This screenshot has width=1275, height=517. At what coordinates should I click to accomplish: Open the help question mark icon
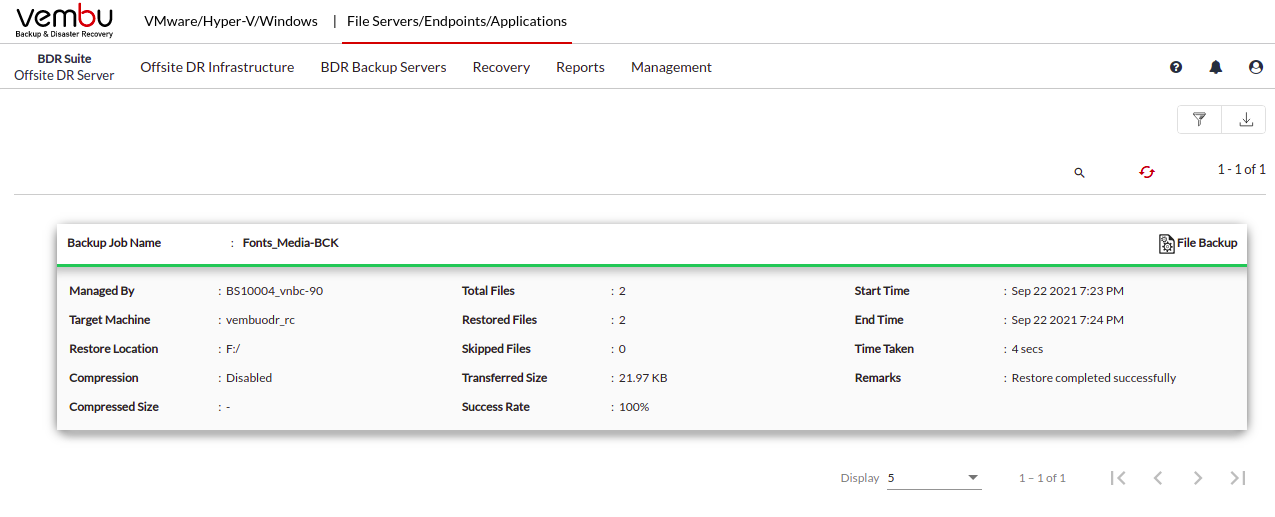click(1176, 67)
